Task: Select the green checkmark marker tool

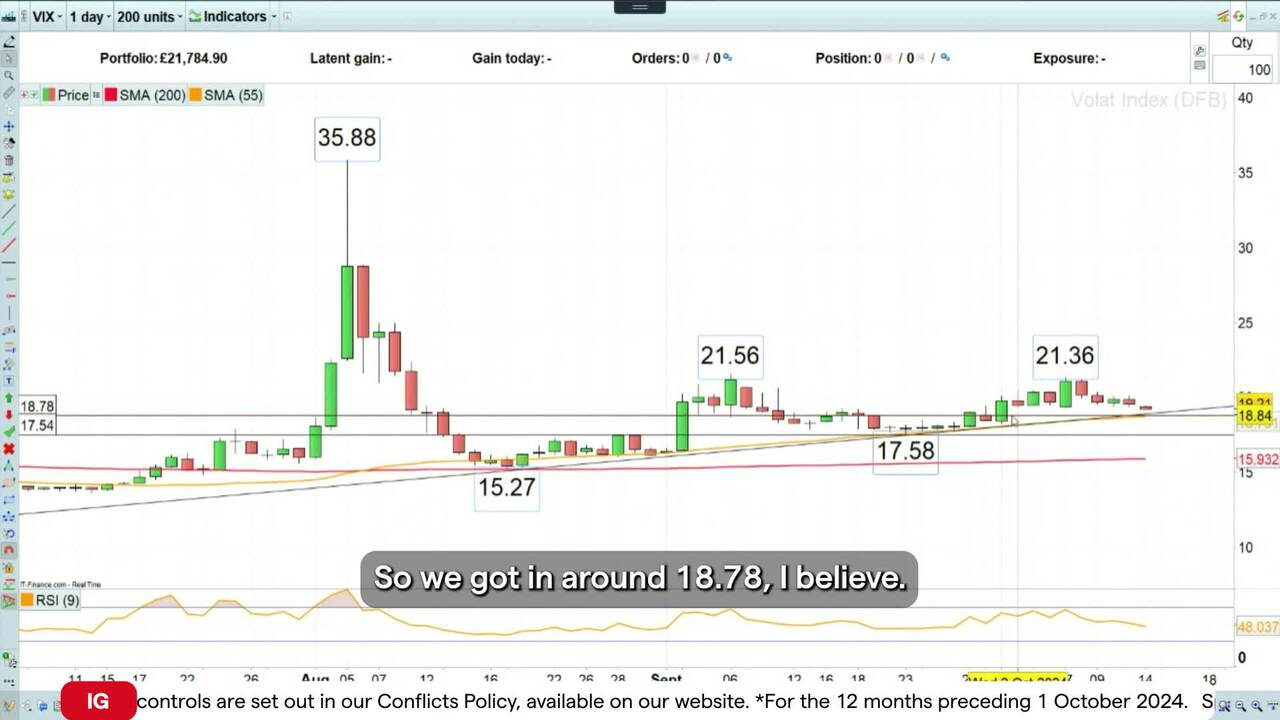Action: tap(9, 431)
